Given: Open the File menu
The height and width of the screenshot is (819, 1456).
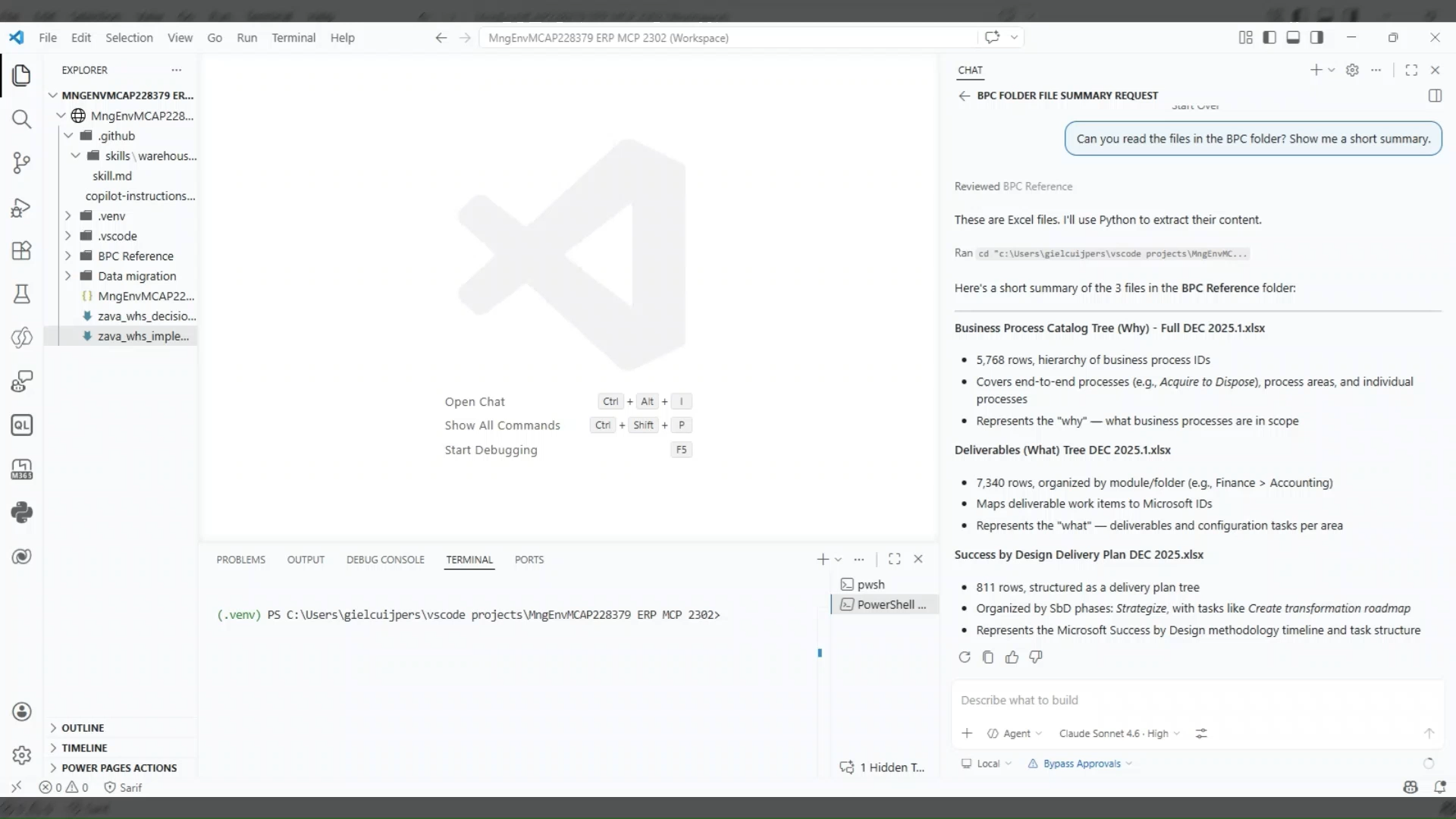Looking at the screenshot, I should [48, 38].
